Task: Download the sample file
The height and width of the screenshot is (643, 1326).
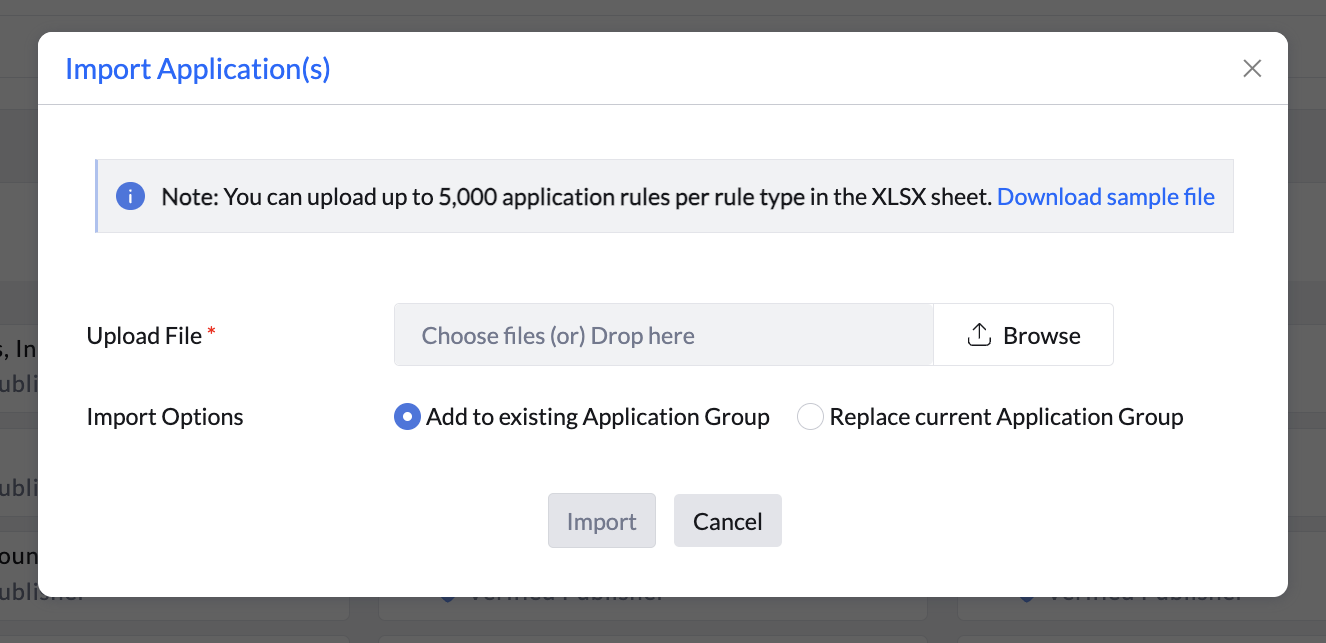Action: [x=1105, y=197]
